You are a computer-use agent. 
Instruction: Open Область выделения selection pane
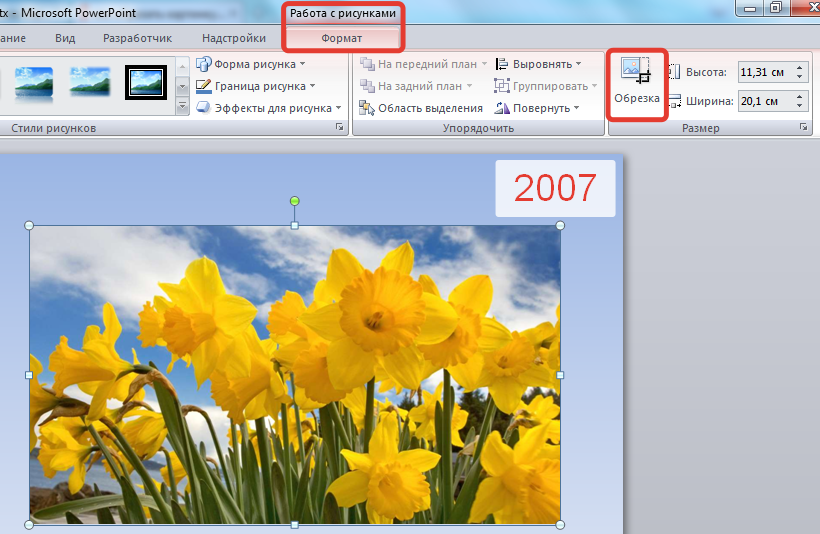pyautogui.click(x=421, y=108)
